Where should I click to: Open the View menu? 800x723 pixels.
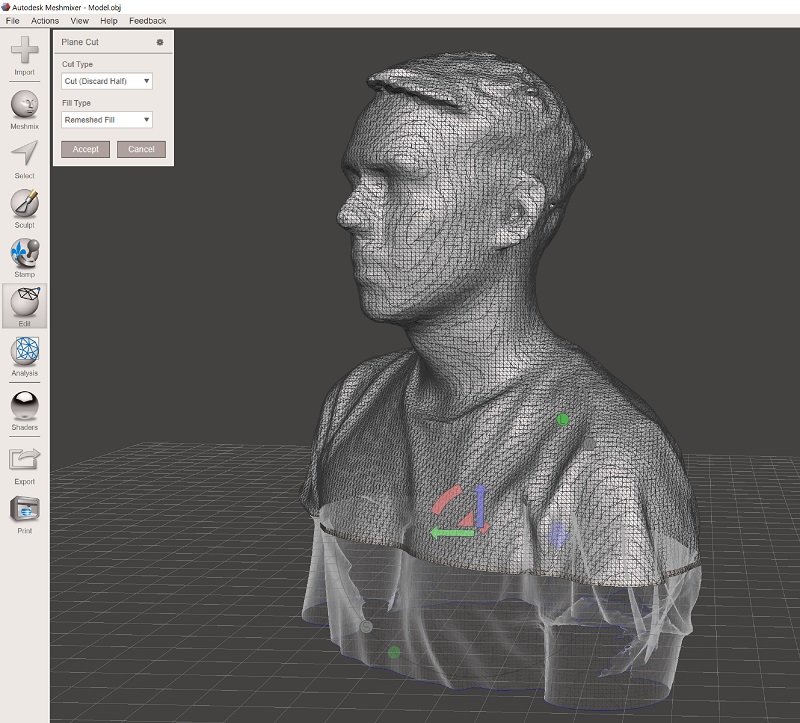[80, 21]
